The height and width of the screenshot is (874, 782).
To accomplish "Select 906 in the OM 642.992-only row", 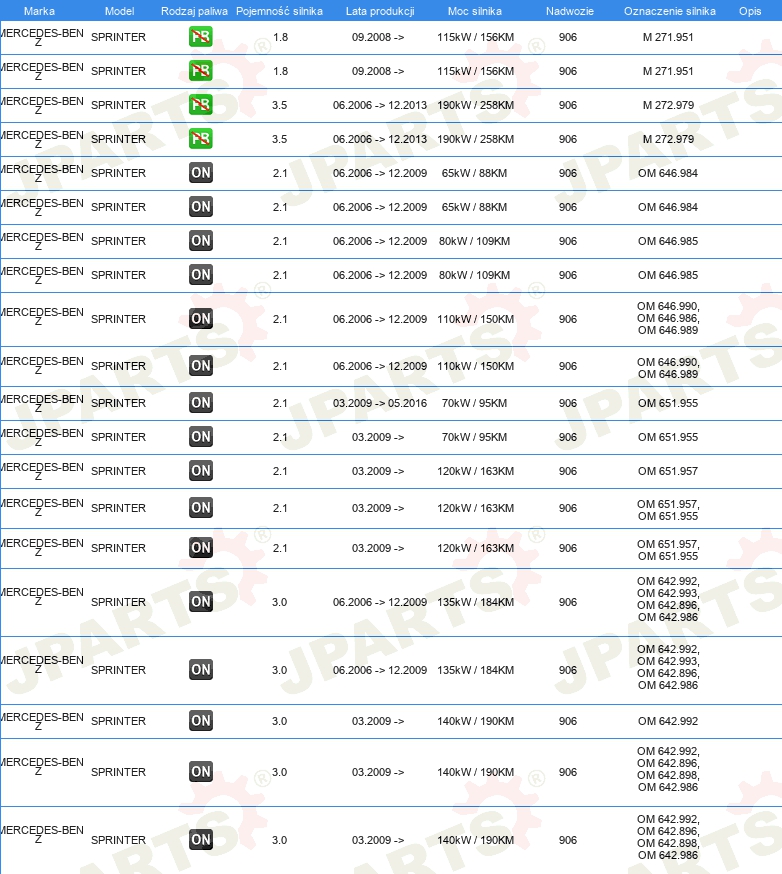I will (568, 721).
